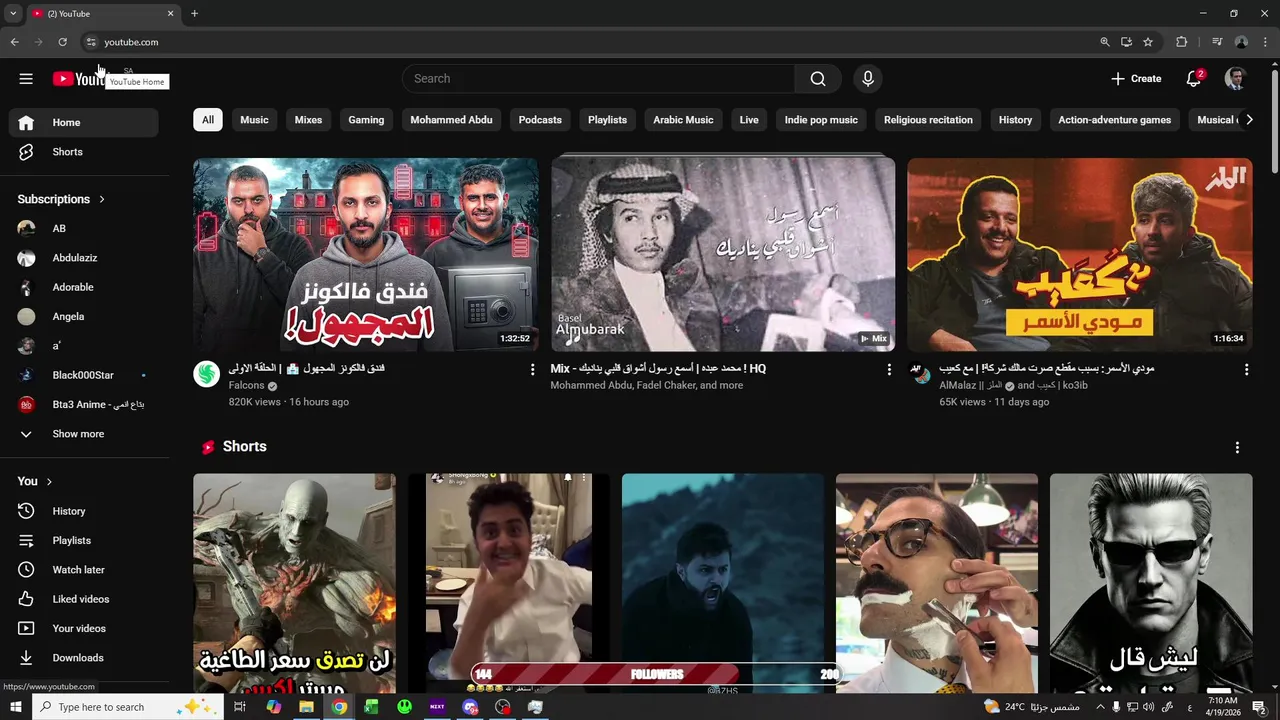Open Liked videos
Viewport: 1280px width, 720px height.
coord(83,599)
